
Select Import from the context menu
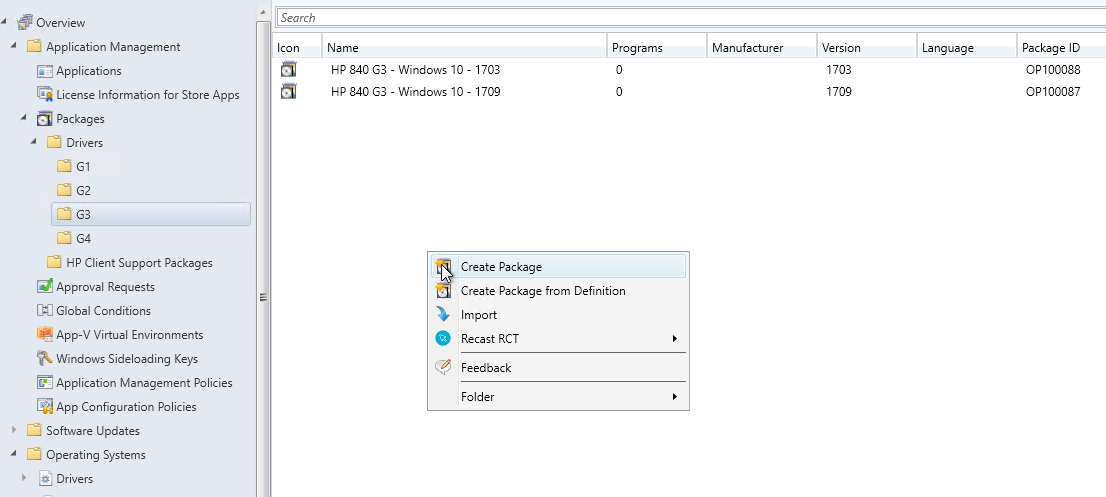(478, 315)
